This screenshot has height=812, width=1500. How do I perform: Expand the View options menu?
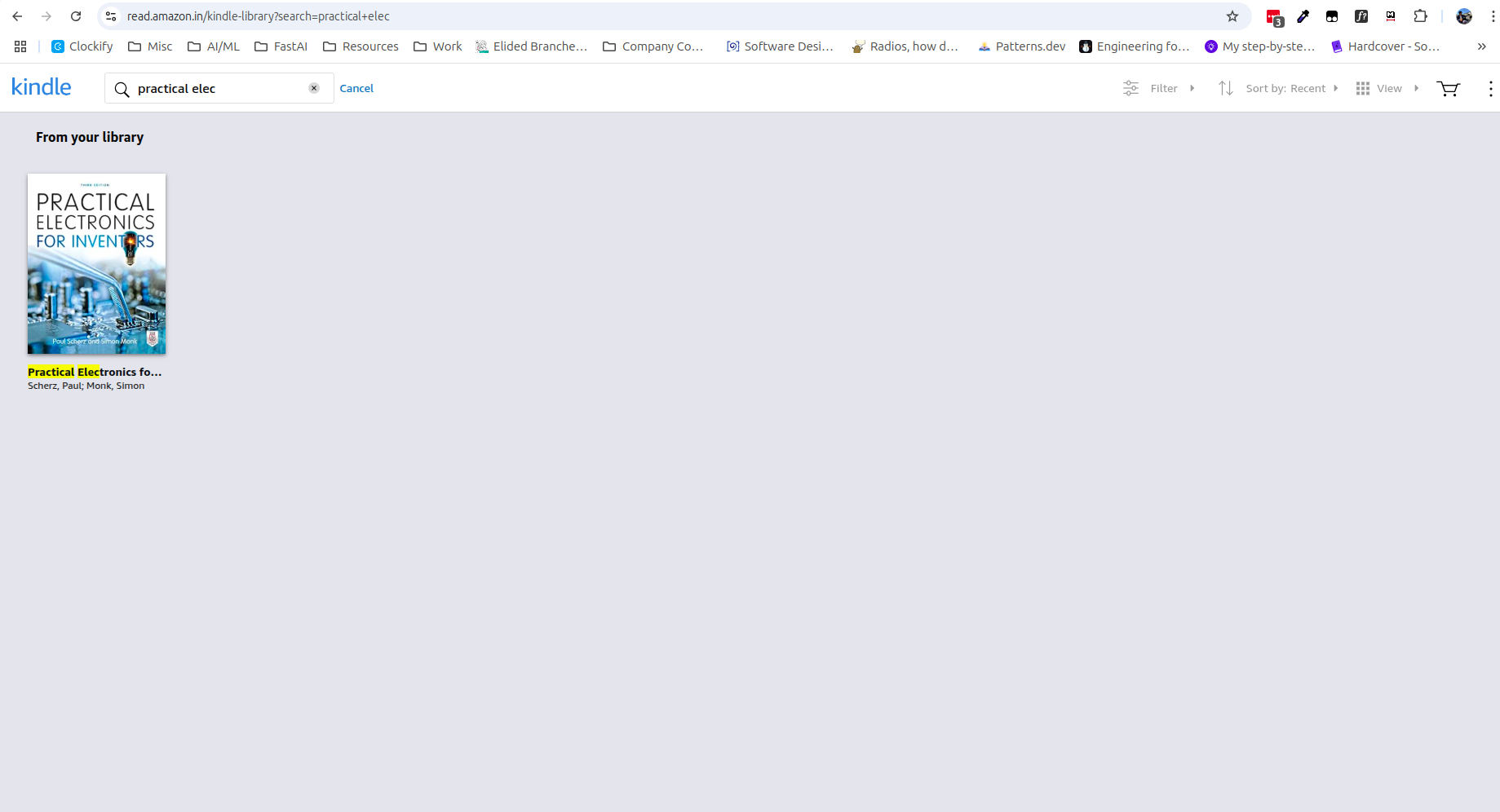tap(1387, 88)
